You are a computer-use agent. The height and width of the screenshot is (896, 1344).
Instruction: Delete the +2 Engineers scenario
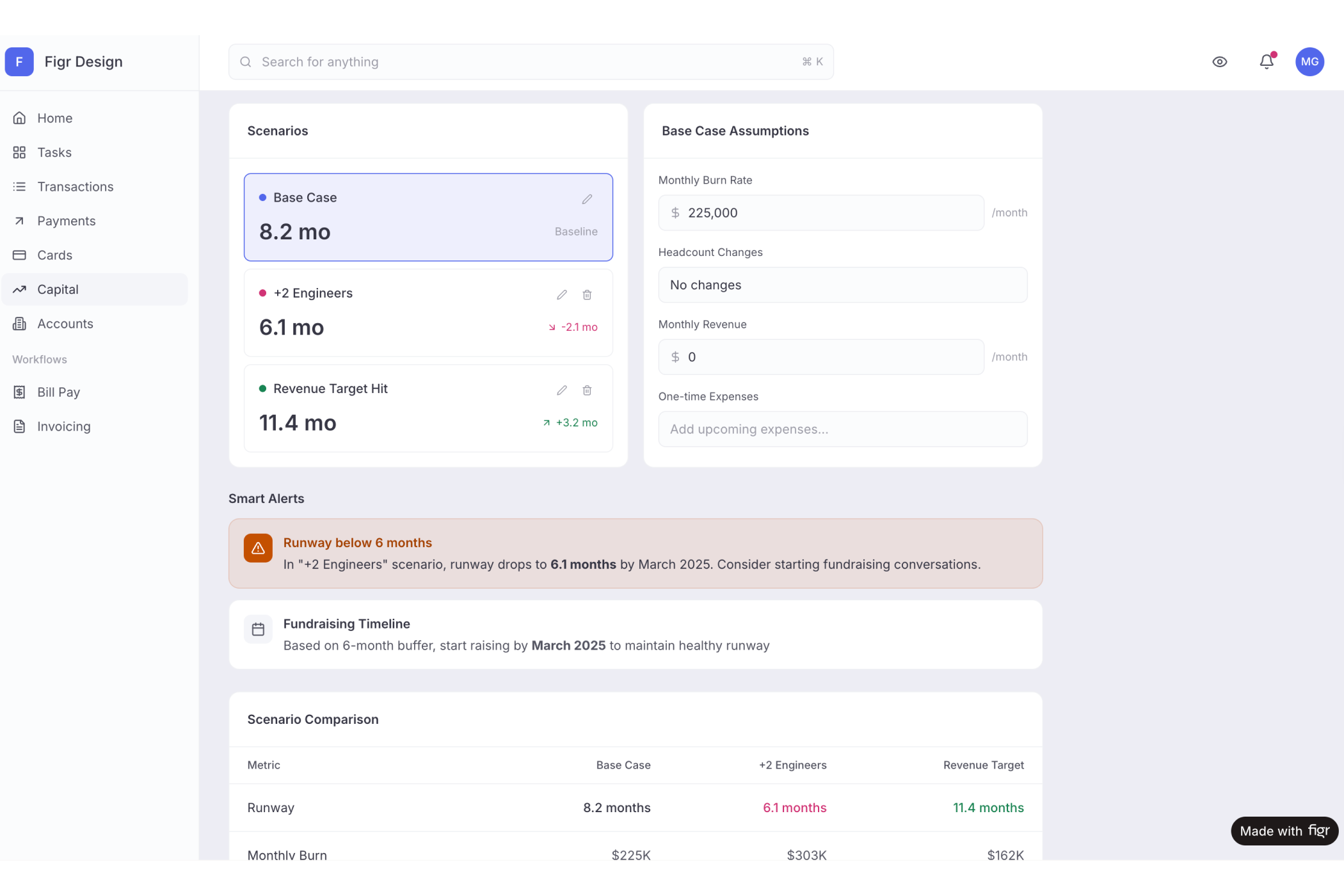pos(587,294)
